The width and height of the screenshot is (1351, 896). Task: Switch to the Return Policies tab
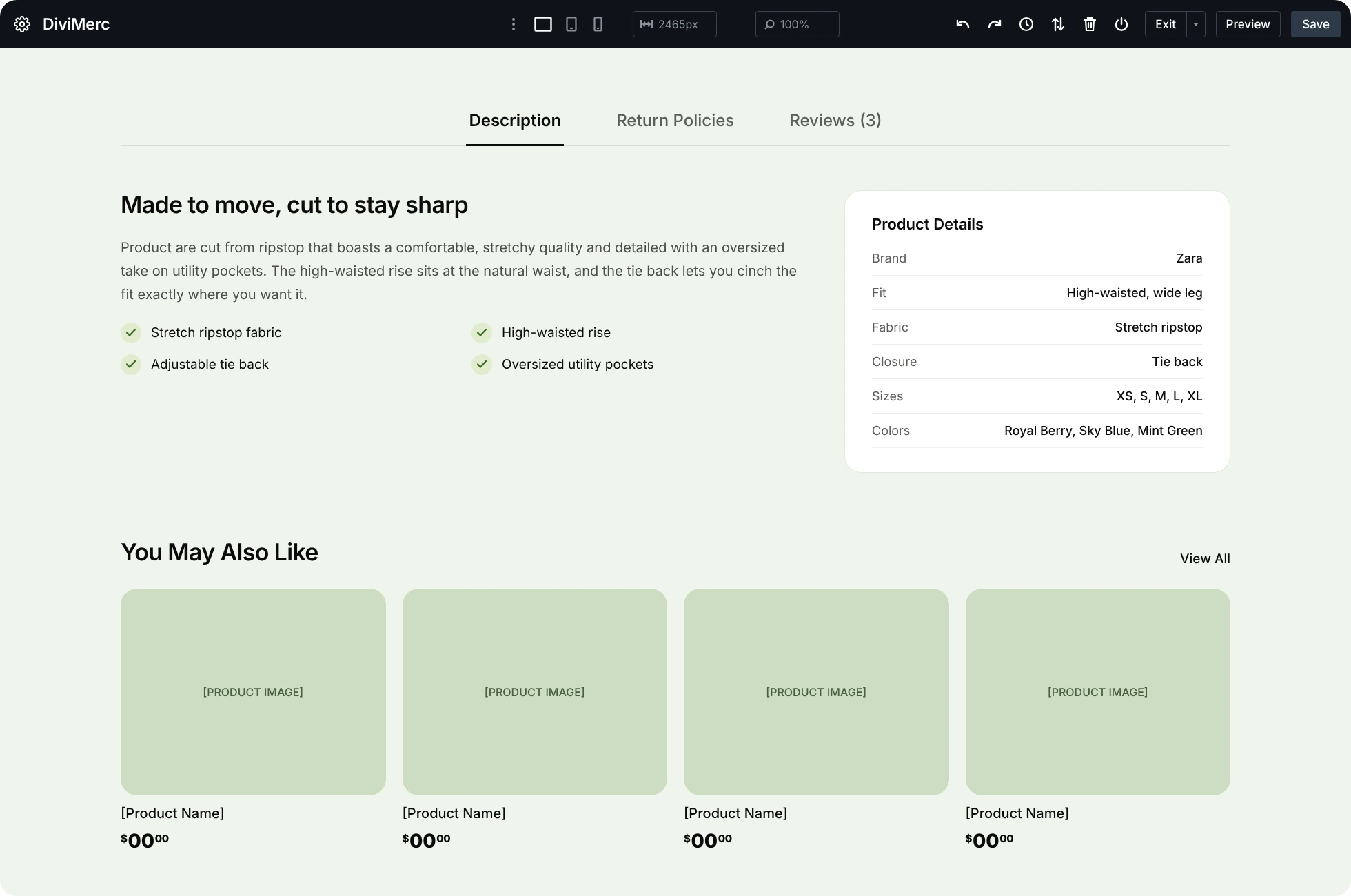[x=675, y=121]
